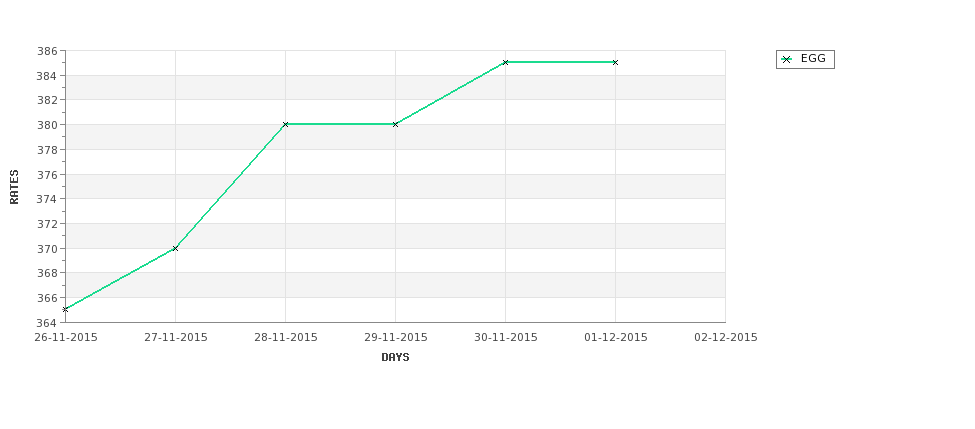The height and width of the screenshot is (429, 975).
Task: Click the 380 y-axis tick label
Action: (x=49, y=125)
